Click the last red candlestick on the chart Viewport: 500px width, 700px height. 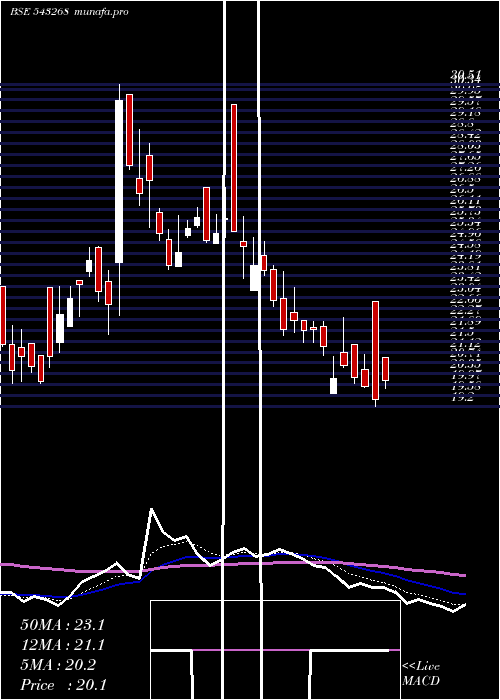pyautogui.click(x=385, y=369)
